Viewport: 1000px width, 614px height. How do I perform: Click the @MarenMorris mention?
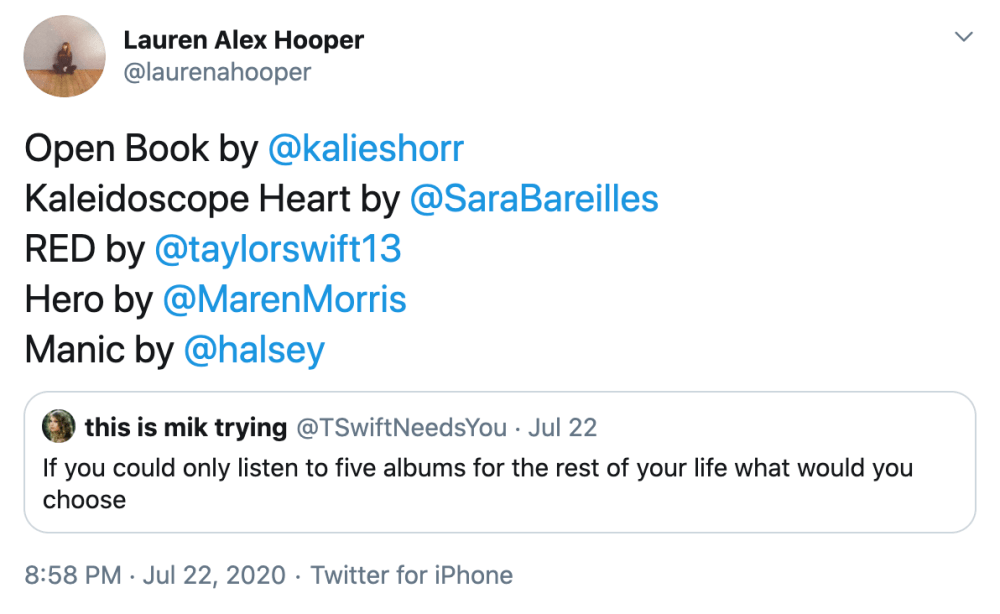284,299
